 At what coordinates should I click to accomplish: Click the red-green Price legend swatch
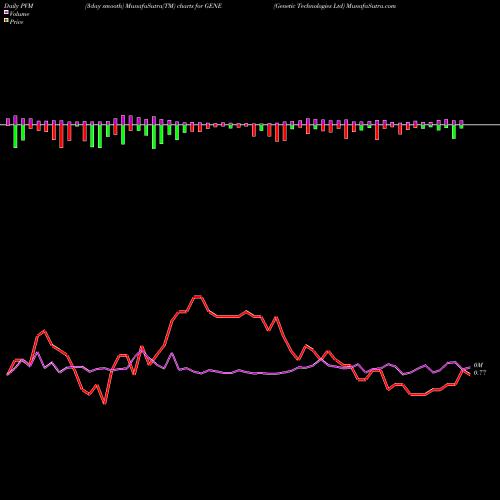6,21
